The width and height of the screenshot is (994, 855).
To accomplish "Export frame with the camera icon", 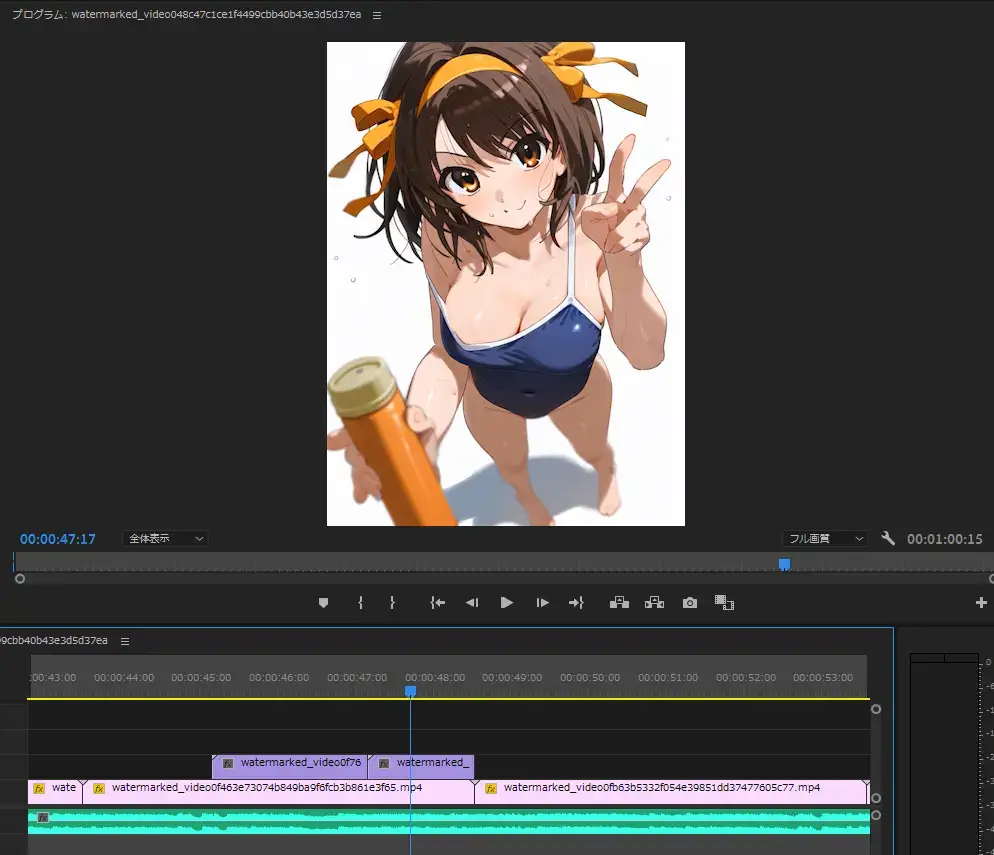I will (689, 603).
